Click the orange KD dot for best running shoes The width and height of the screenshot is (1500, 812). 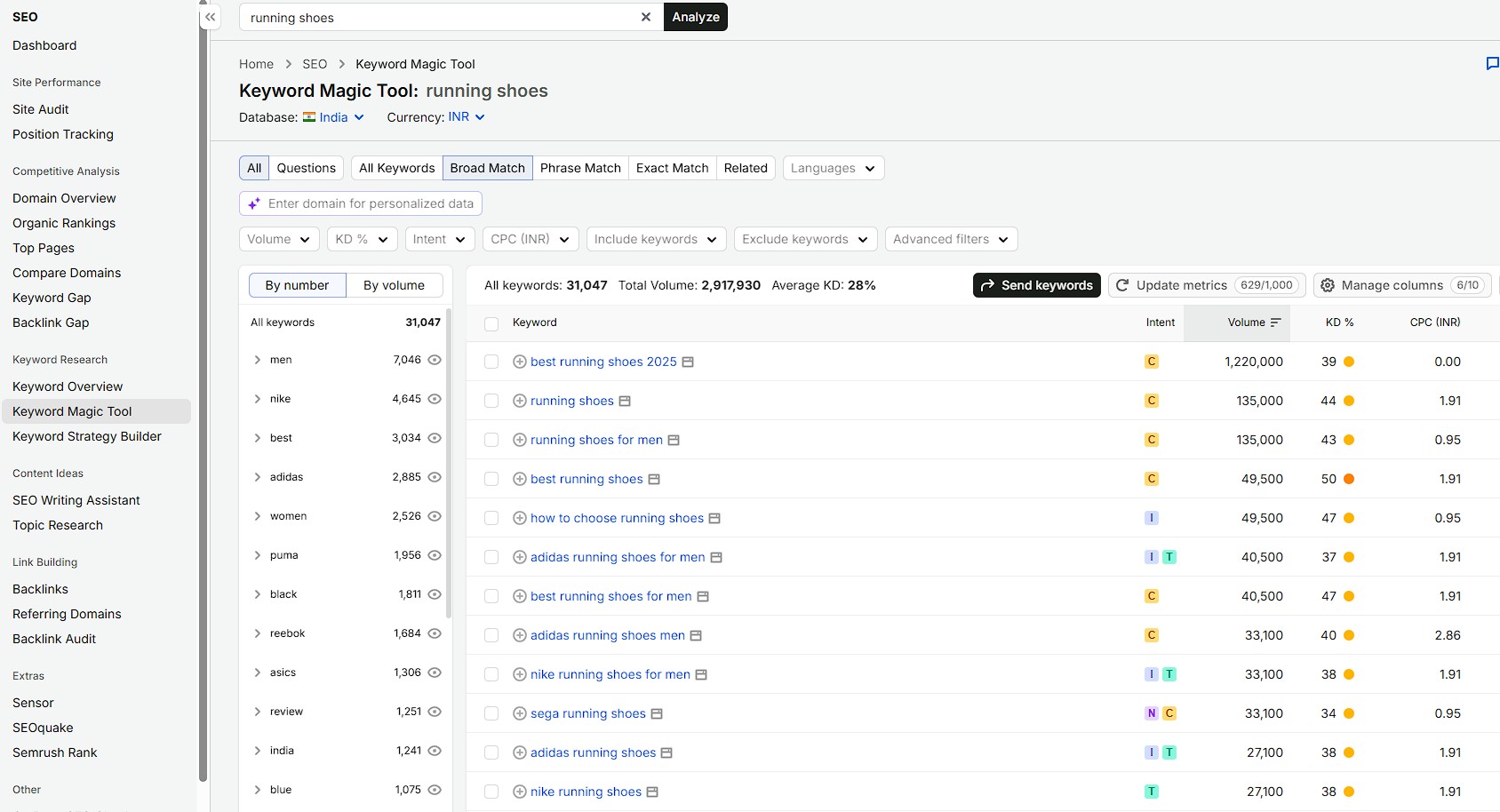tap(1349, 479)
